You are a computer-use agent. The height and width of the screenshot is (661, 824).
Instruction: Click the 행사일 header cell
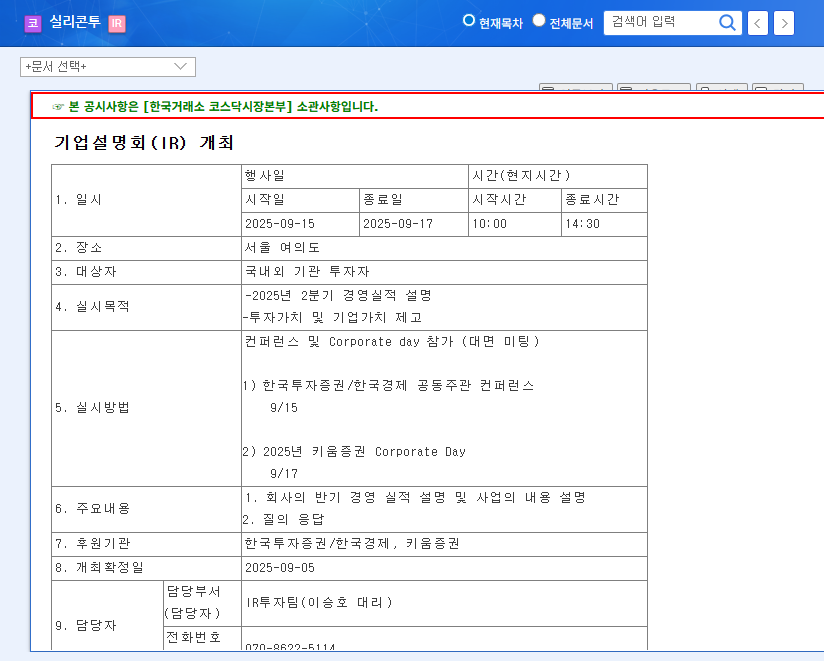tap(355, 176)
